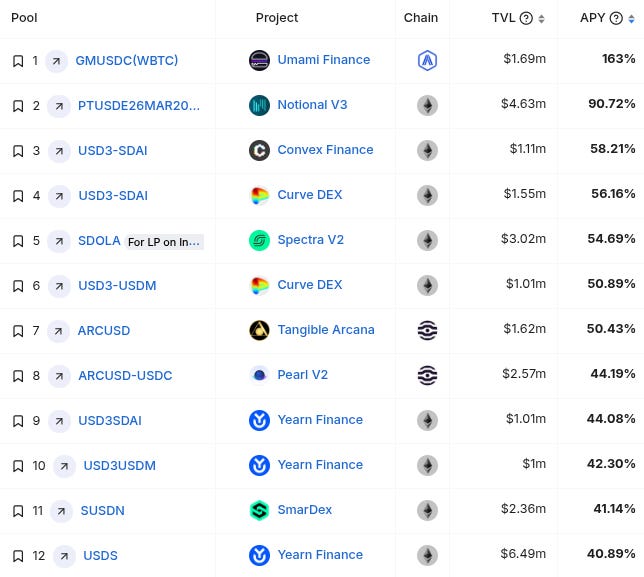Open the PTUSDE26MAR20... pool link

pyautogui.click(x=139, y=106)
